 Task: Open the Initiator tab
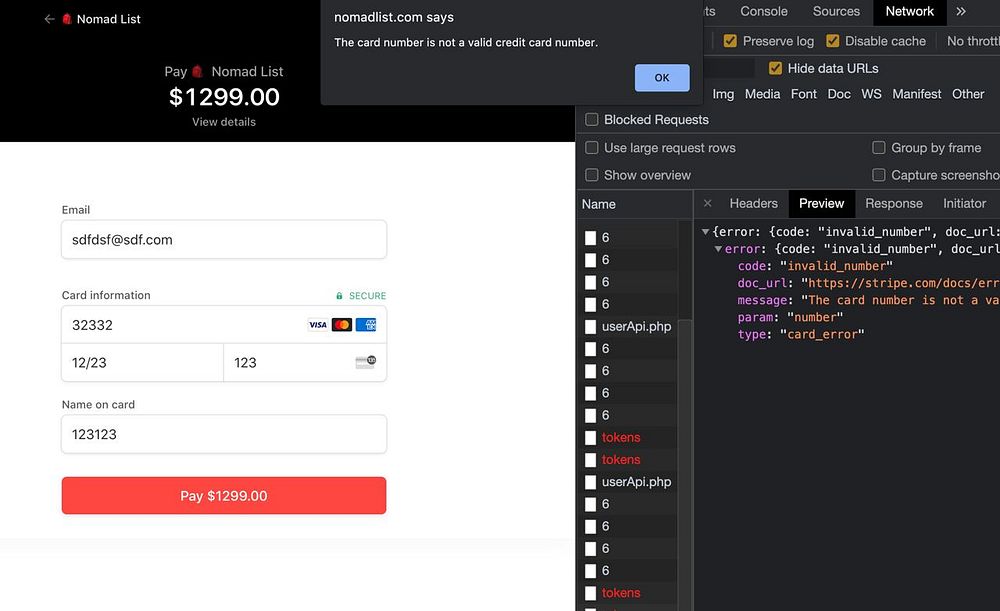(x=964, y=203)
